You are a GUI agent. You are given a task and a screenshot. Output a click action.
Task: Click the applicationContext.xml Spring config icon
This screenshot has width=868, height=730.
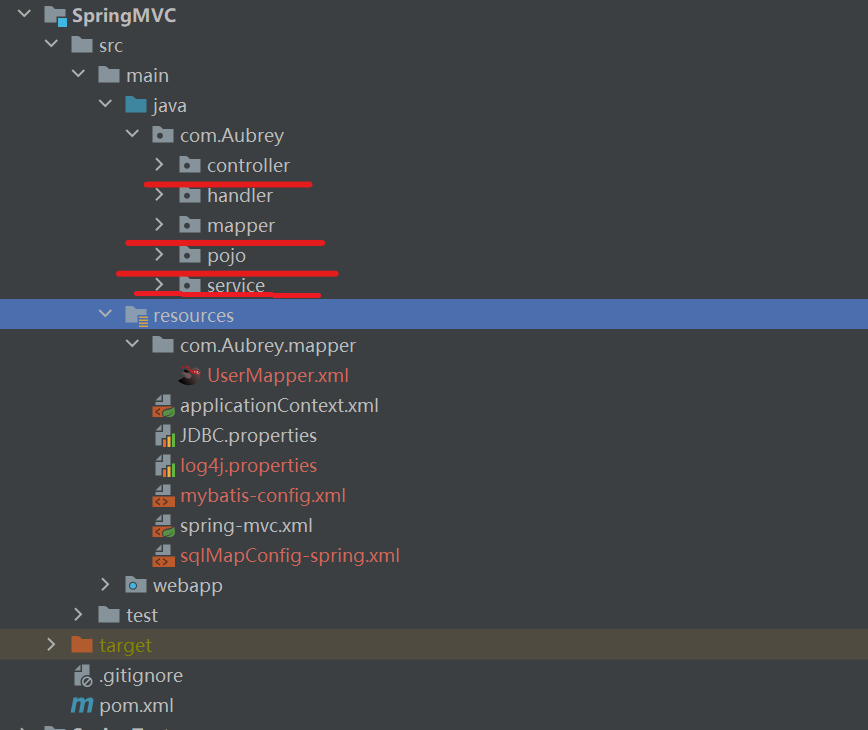click(163, 406)
